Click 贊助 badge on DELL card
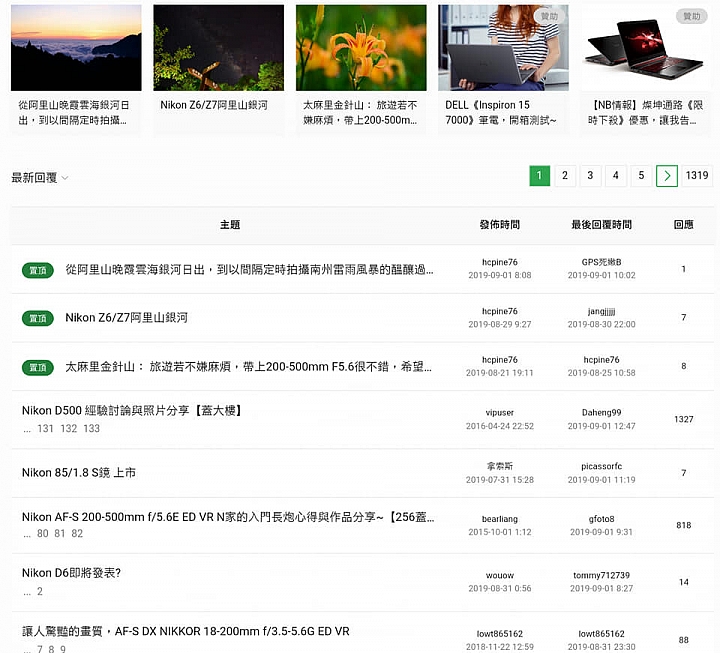720x653 pixels. [549, 17]
